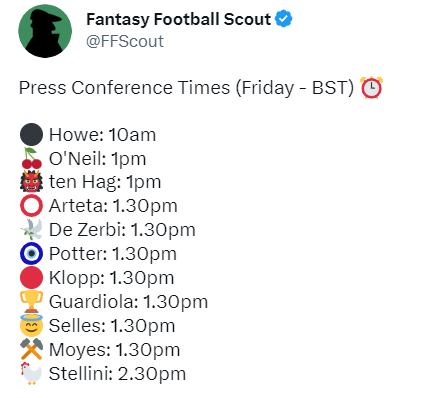Click the crossed hammers emoji beside Moyes
Viewport: 442px width, 398px height.
point(31,349)
